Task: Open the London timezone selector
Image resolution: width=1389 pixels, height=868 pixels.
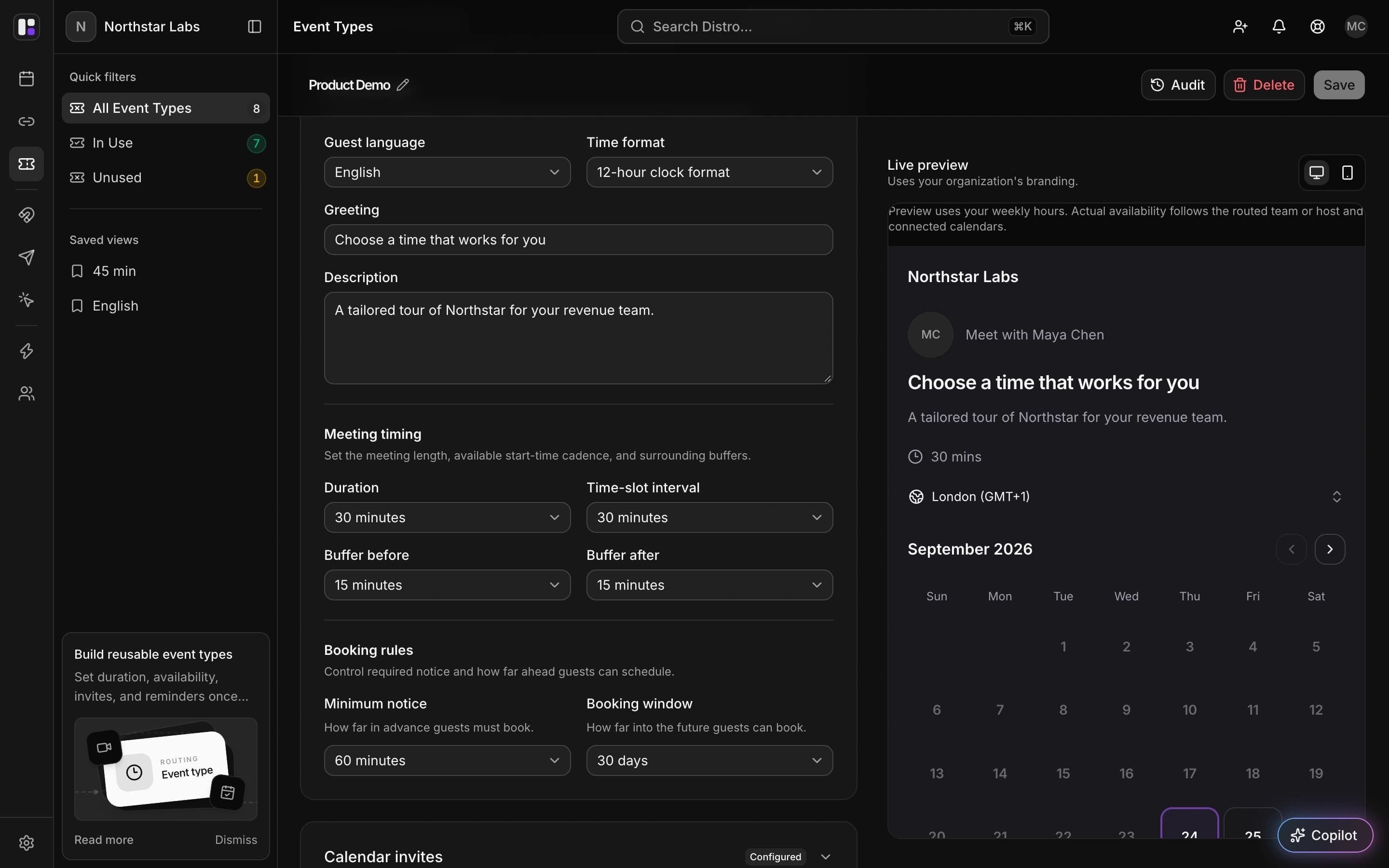Action: click(x=1126, y=497)
